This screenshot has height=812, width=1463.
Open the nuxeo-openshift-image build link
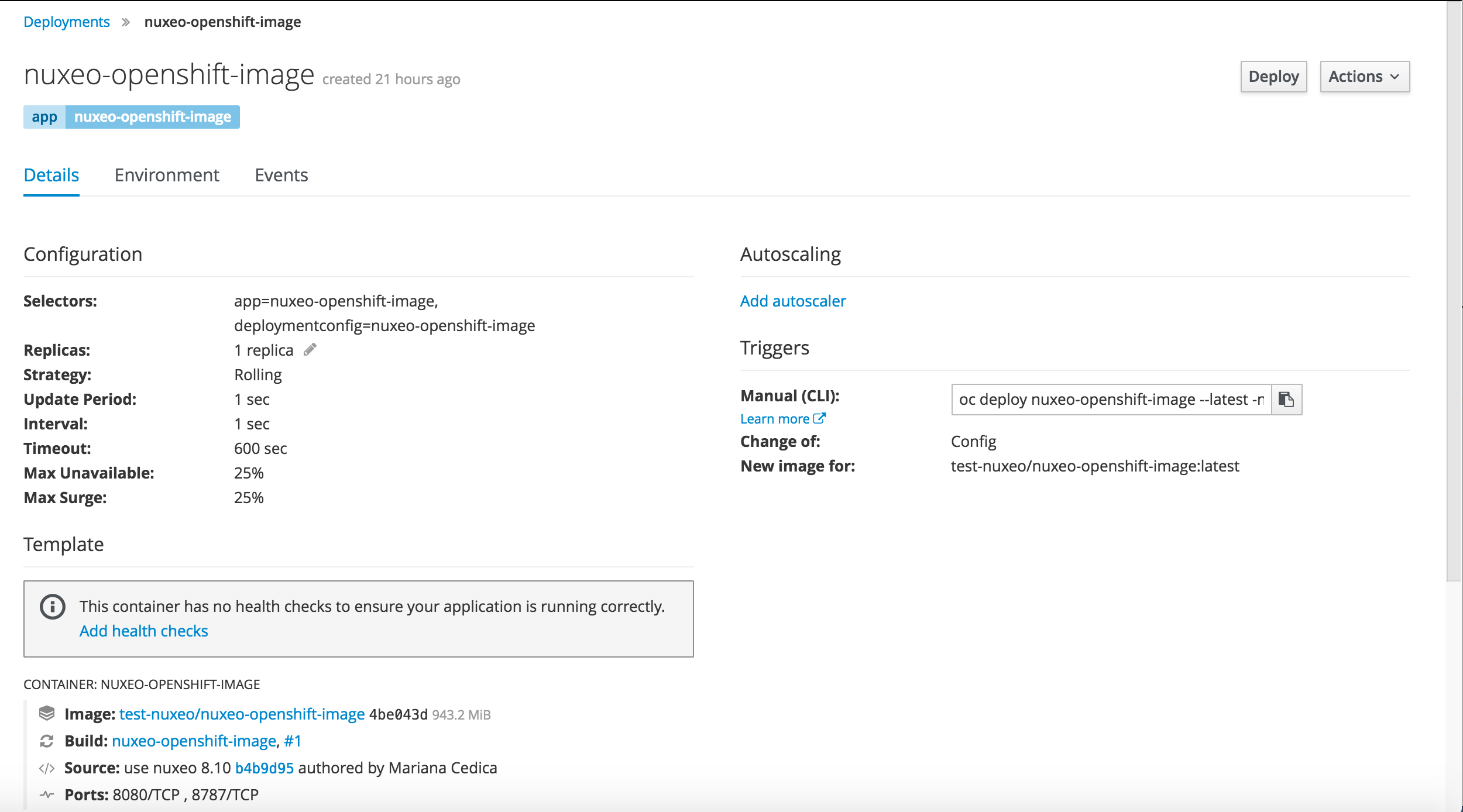tap(194, 741)
